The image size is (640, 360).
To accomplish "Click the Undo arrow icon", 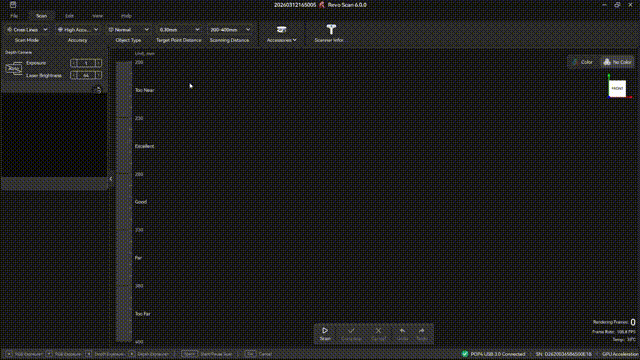I will 402,331.
